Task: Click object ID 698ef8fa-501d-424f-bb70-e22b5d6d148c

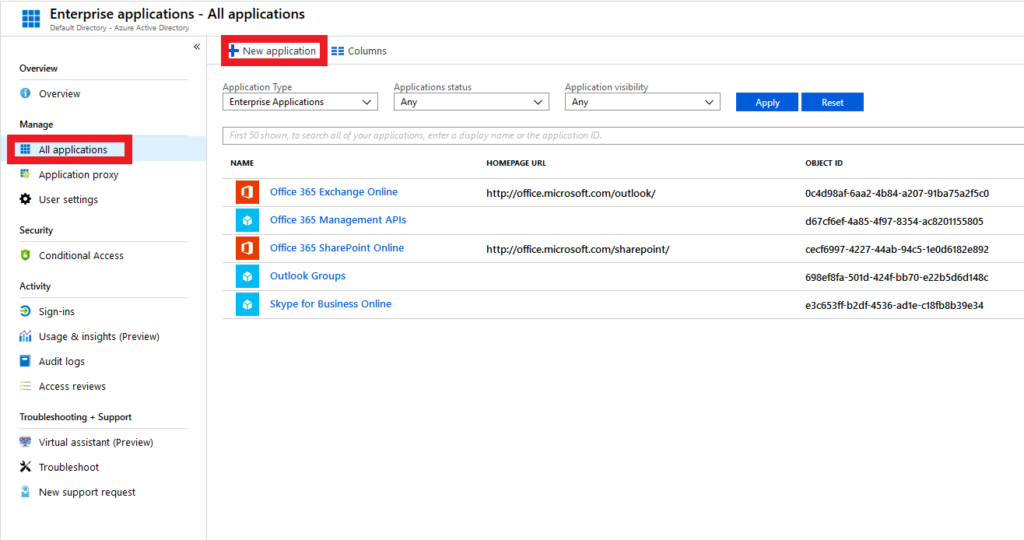Action: [x=897, y=278]
